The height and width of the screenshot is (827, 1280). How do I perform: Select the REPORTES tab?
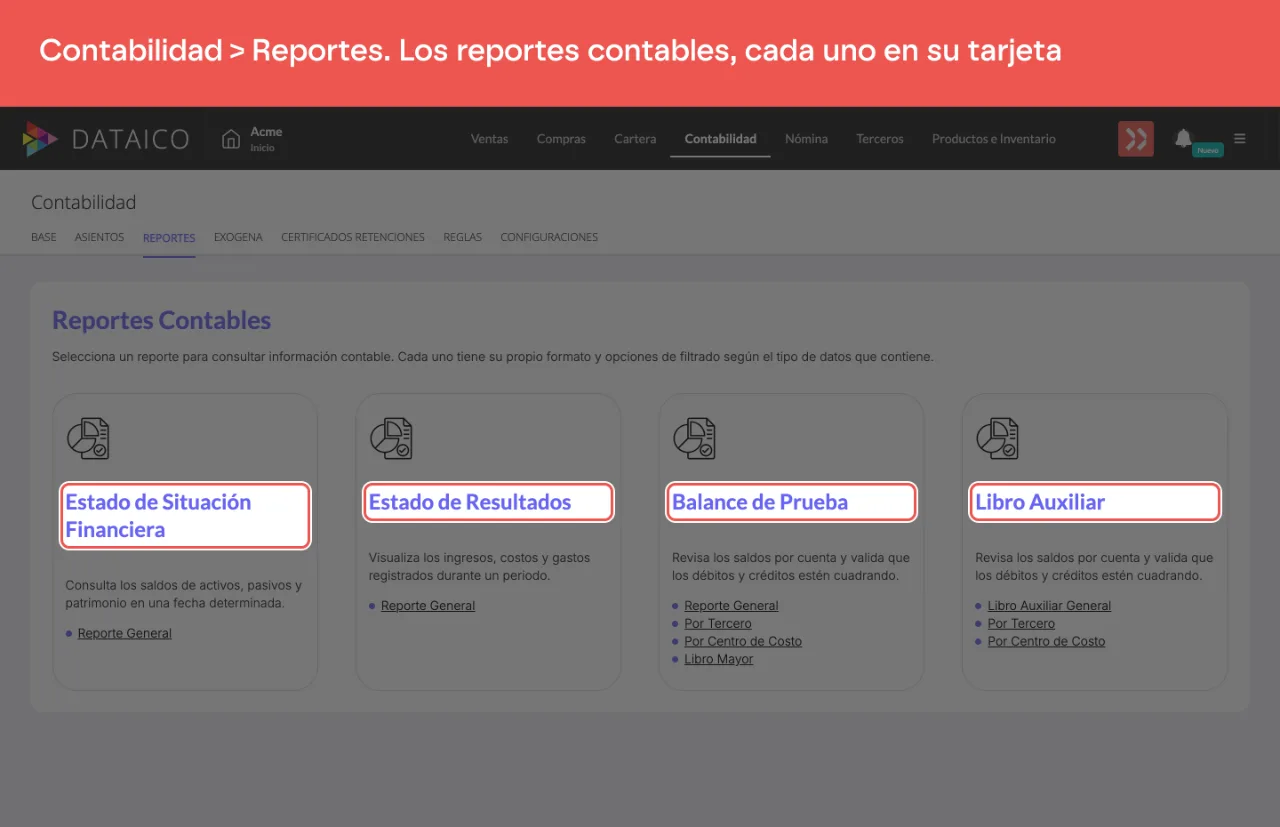coord(169,238)
